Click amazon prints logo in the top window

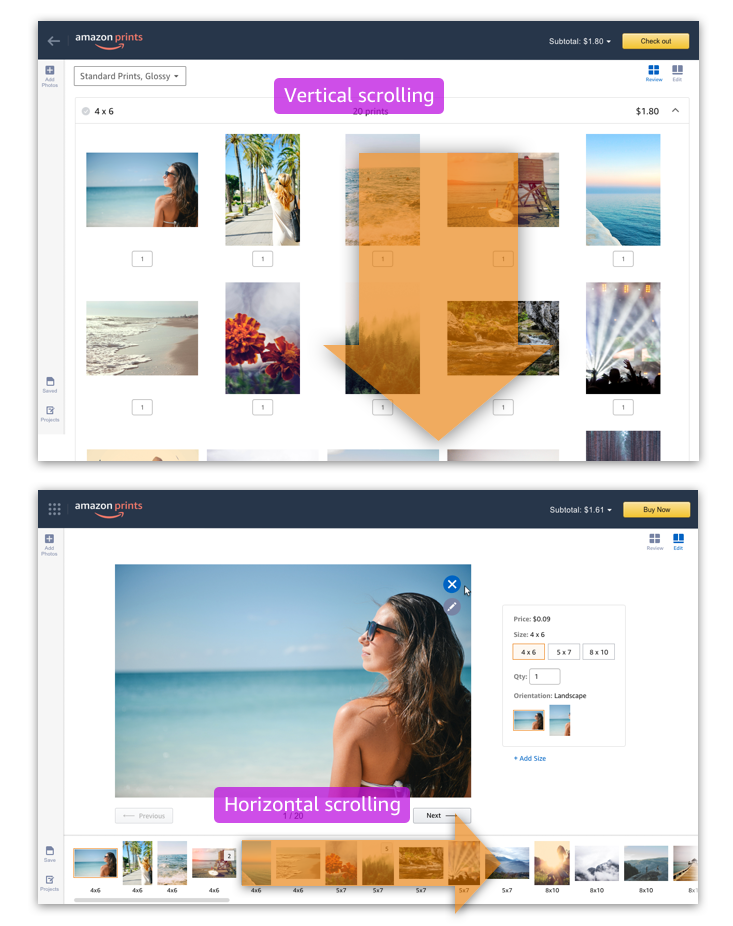(109, 40)
